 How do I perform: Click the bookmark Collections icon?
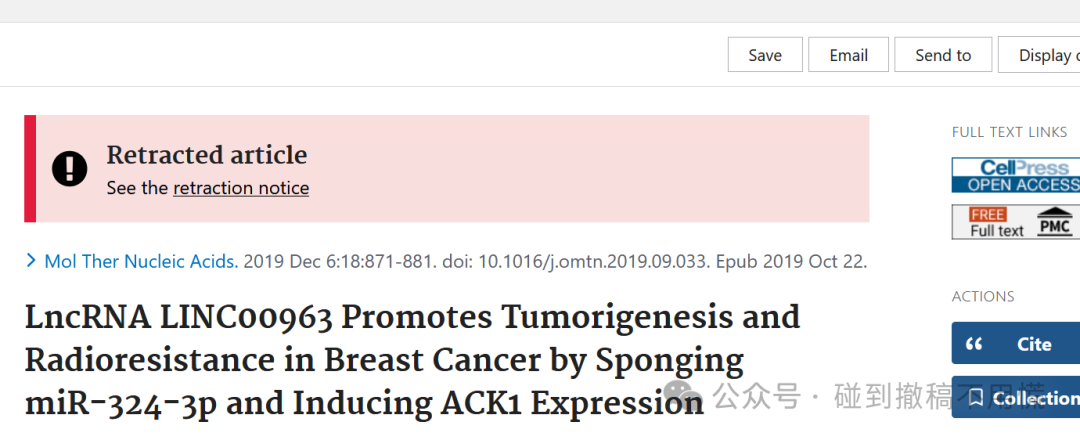click(x=975, y=397)
